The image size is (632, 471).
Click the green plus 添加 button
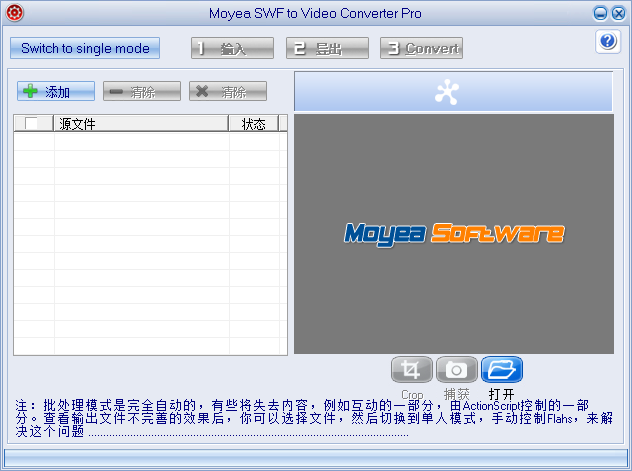coord(56,91)
